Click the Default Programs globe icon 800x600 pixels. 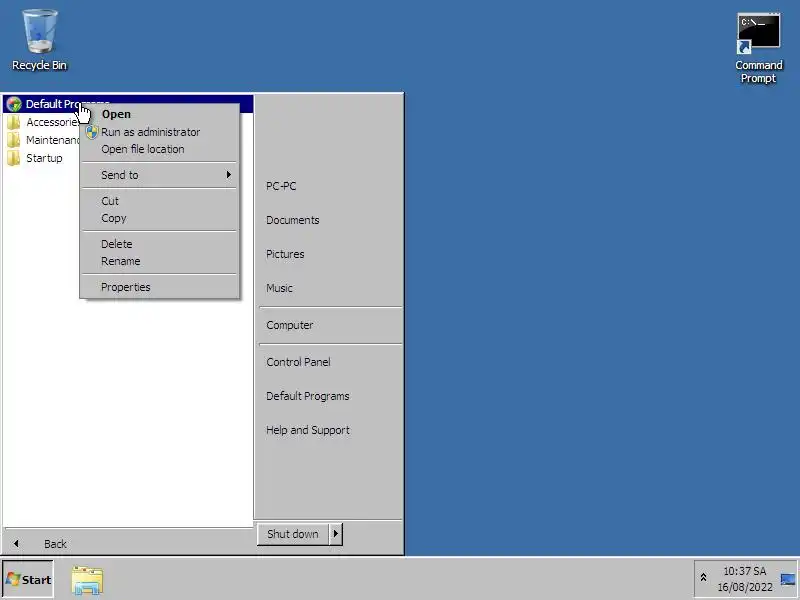pos(14,104)
